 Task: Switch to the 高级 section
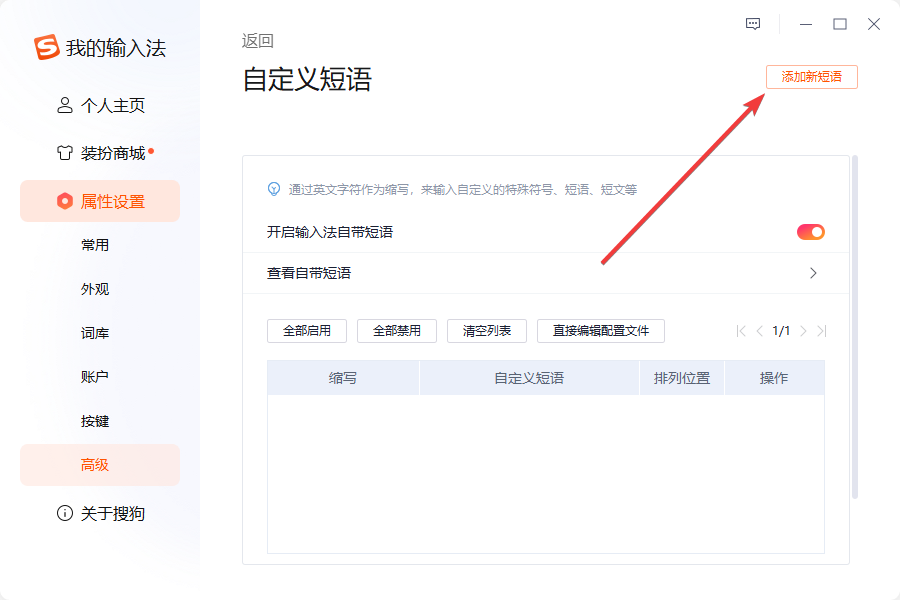[x=95, y=465]
